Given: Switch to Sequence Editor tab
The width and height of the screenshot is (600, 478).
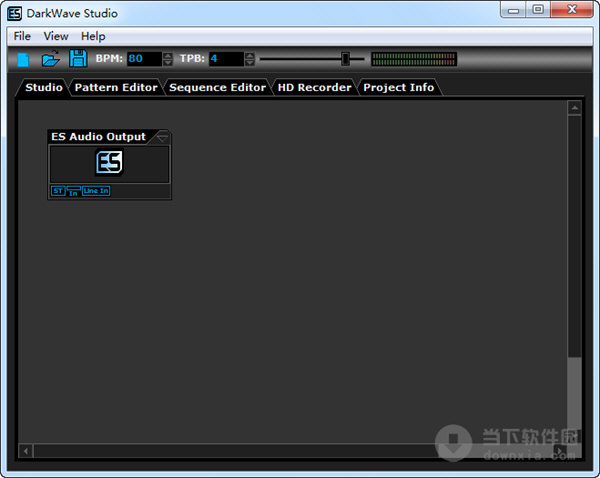Looking at the screenshot, I should (217, 88).
